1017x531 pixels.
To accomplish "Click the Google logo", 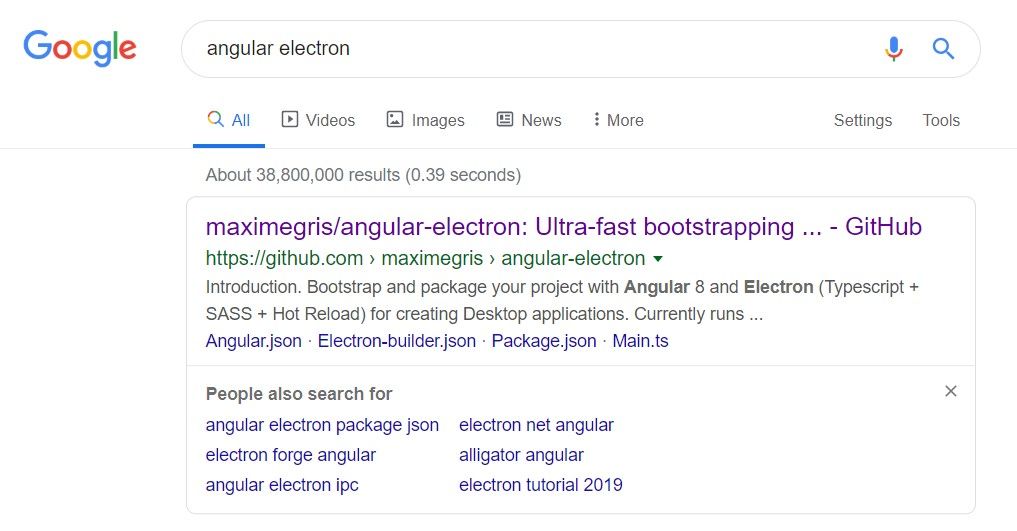I will click(x=80, y=49).
